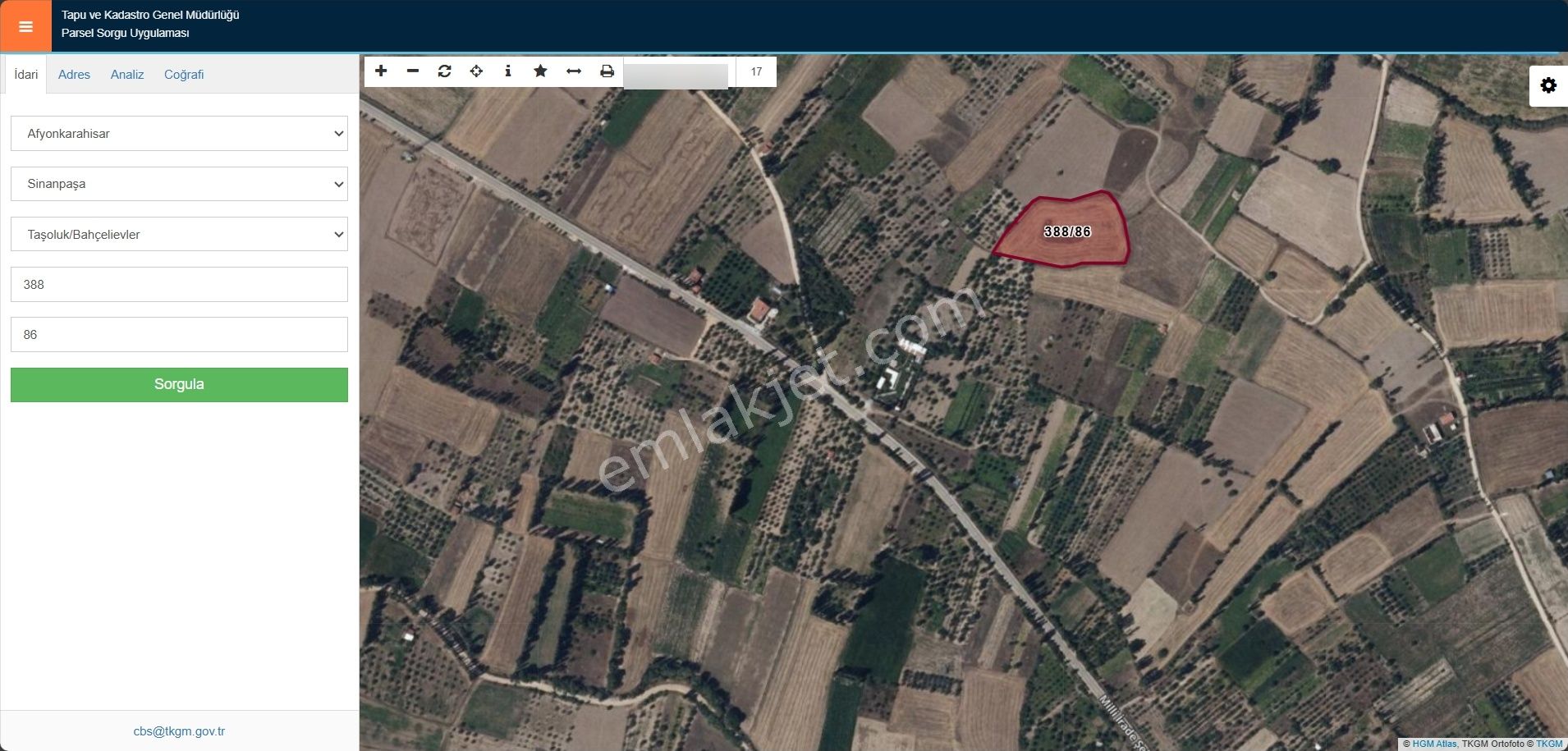The width and height of the screenshot is (1568, 751).
Task: Open the cbs@tkgm.gov.tr email link
Action: (179, 730)
